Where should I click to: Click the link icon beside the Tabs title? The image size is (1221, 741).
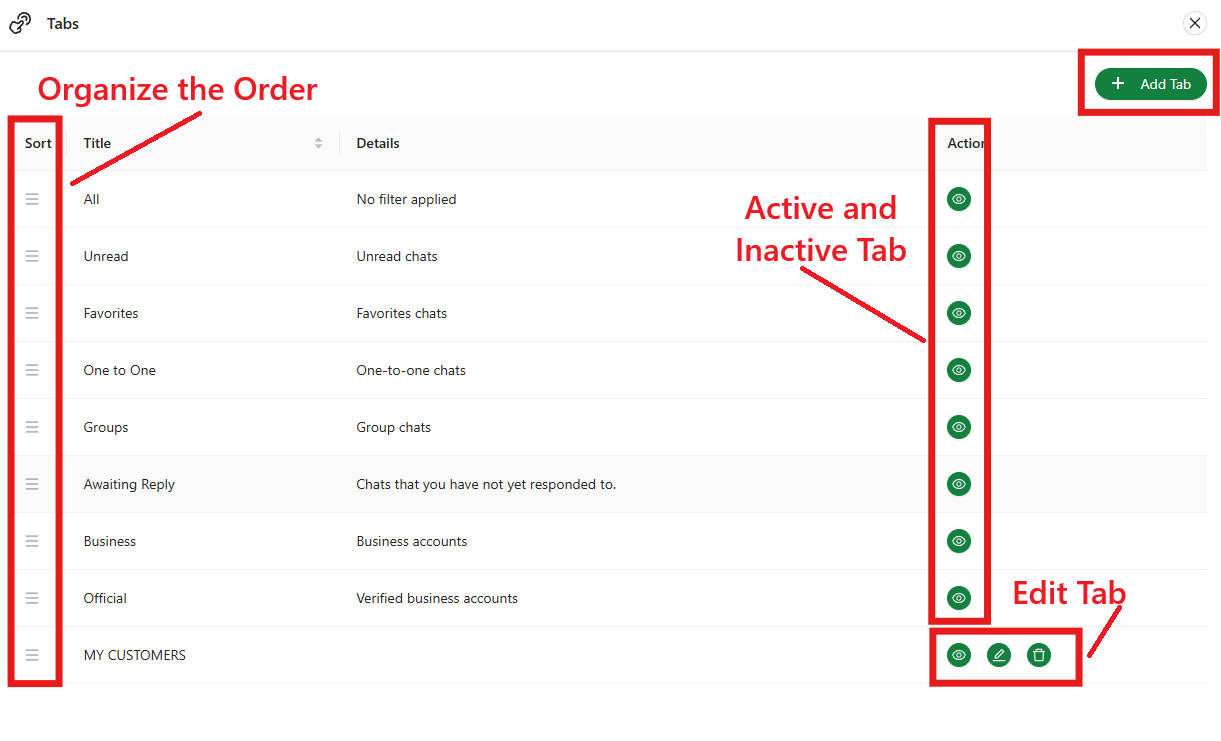click(x=20, y=23)
